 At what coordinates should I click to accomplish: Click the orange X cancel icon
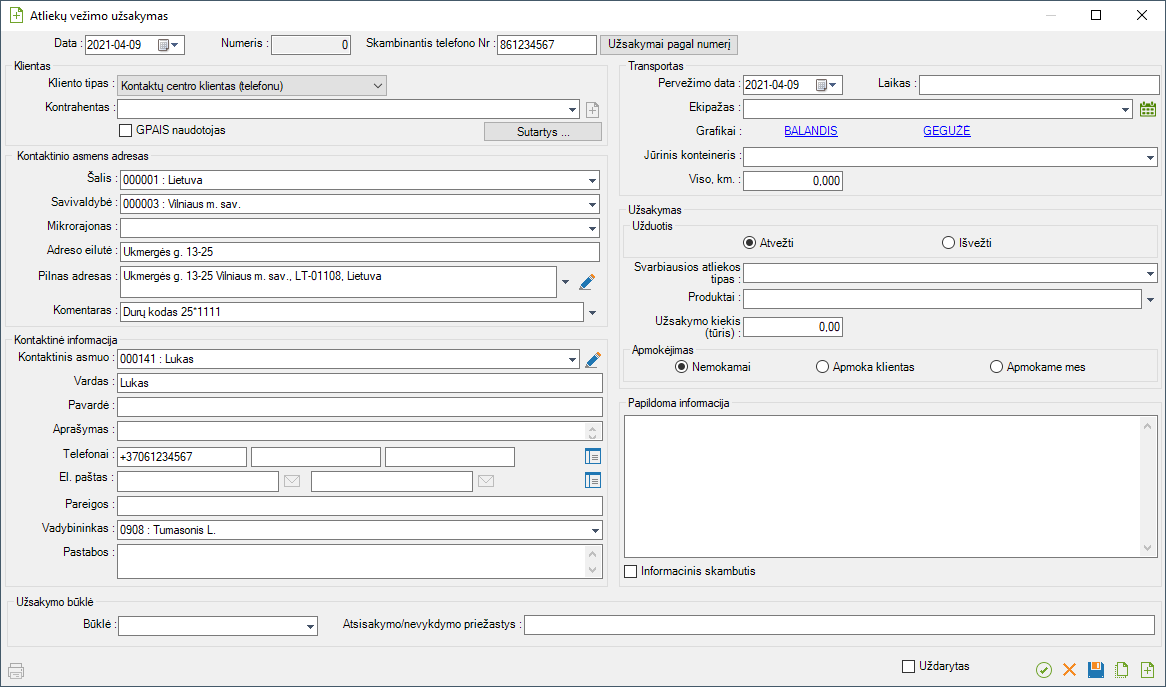1069,670
